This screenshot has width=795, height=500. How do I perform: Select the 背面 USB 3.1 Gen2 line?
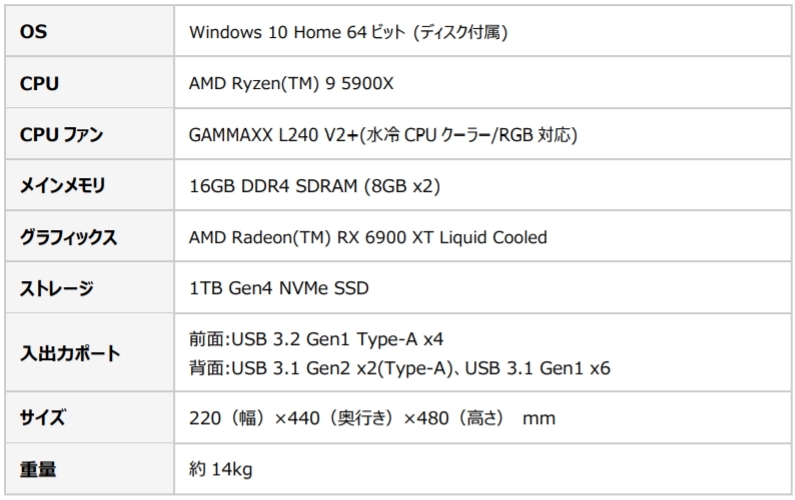click(399, 368)
